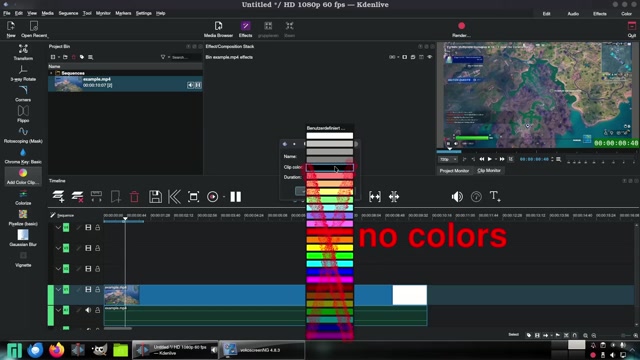
Task: Collapse the Sequences folder in Project Bin
Action: click(x=51, y=73)
